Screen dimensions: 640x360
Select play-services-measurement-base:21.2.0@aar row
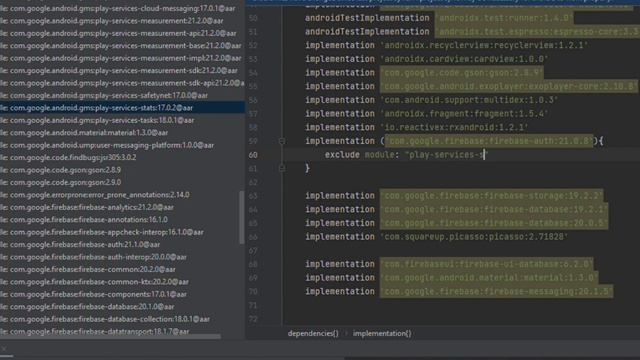(122, 46)
